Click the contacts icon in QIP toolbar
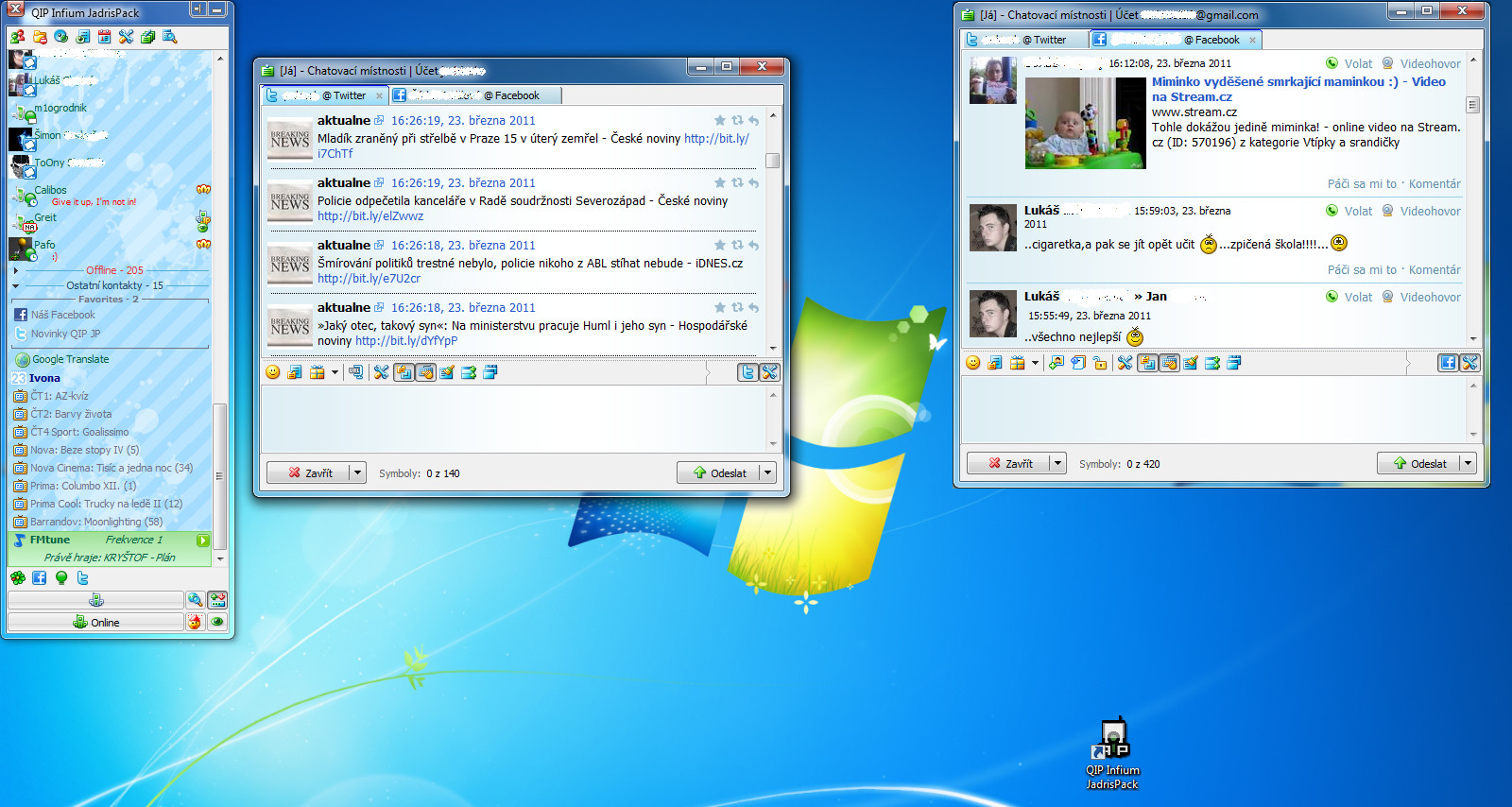This screenshot has height=807, width=1512. click(x=17, y=37)
